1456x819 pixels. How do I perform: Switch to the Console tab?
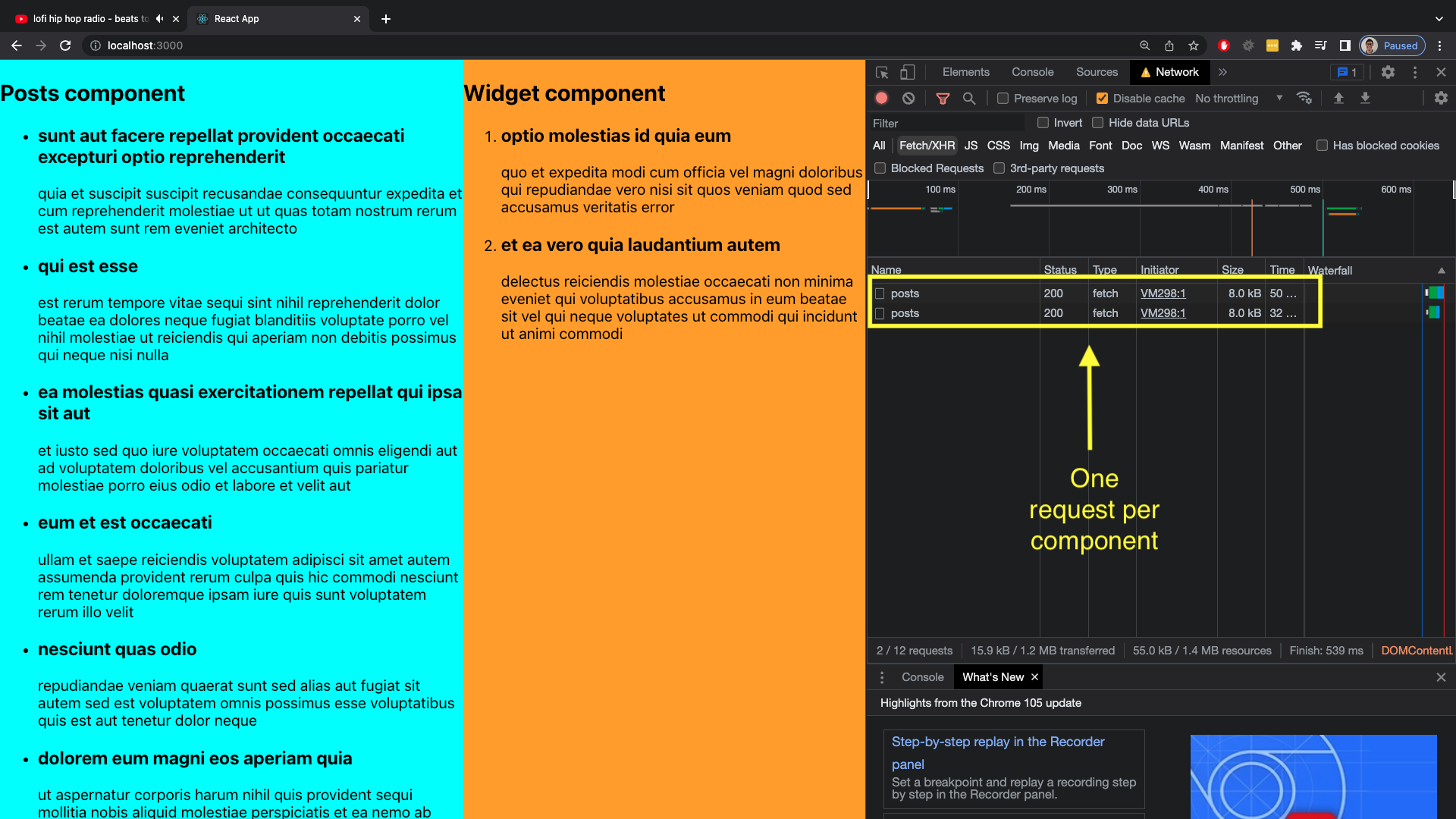click(1032, 72)
